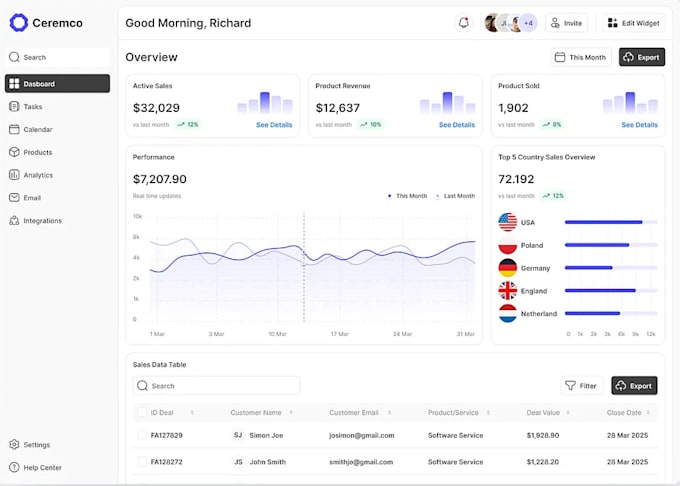Select the Dashboard menu item
The width and height of the screenshot is (680, 486).
(x=57, y=84)
